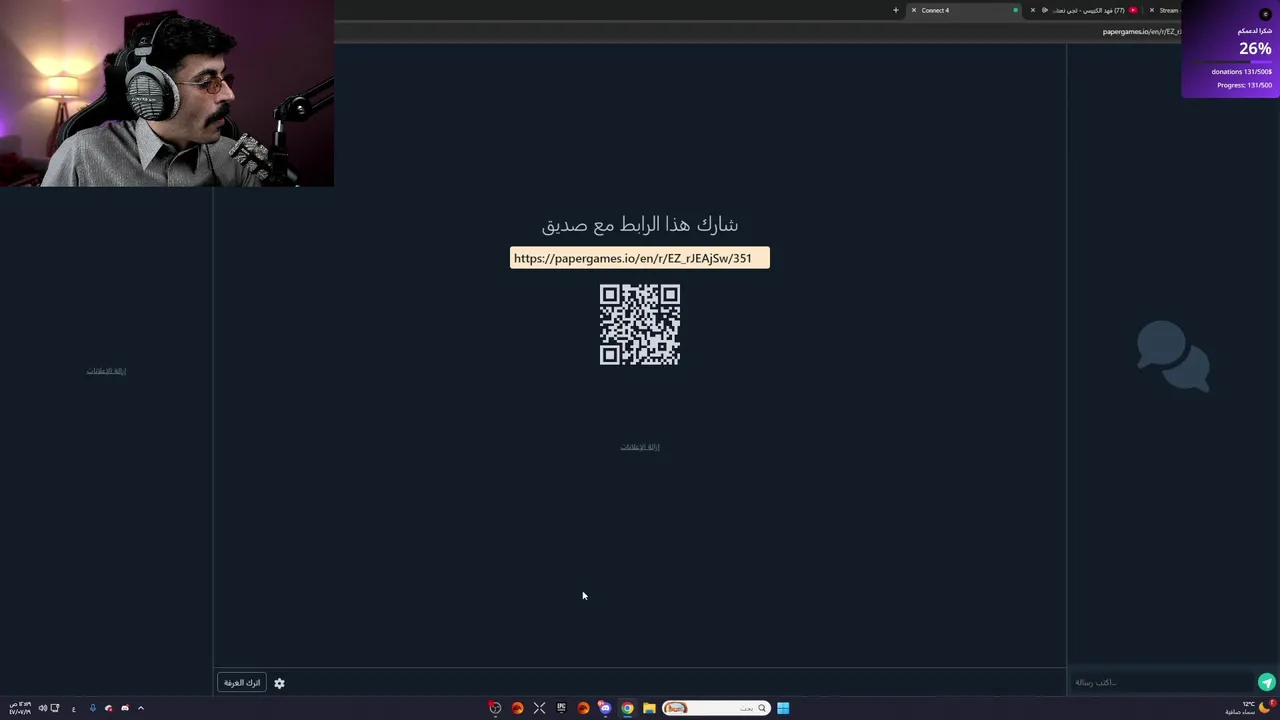The image size is (1280, 720).
Task: Click the Arabic share link heading
Action: coord(640,224)
